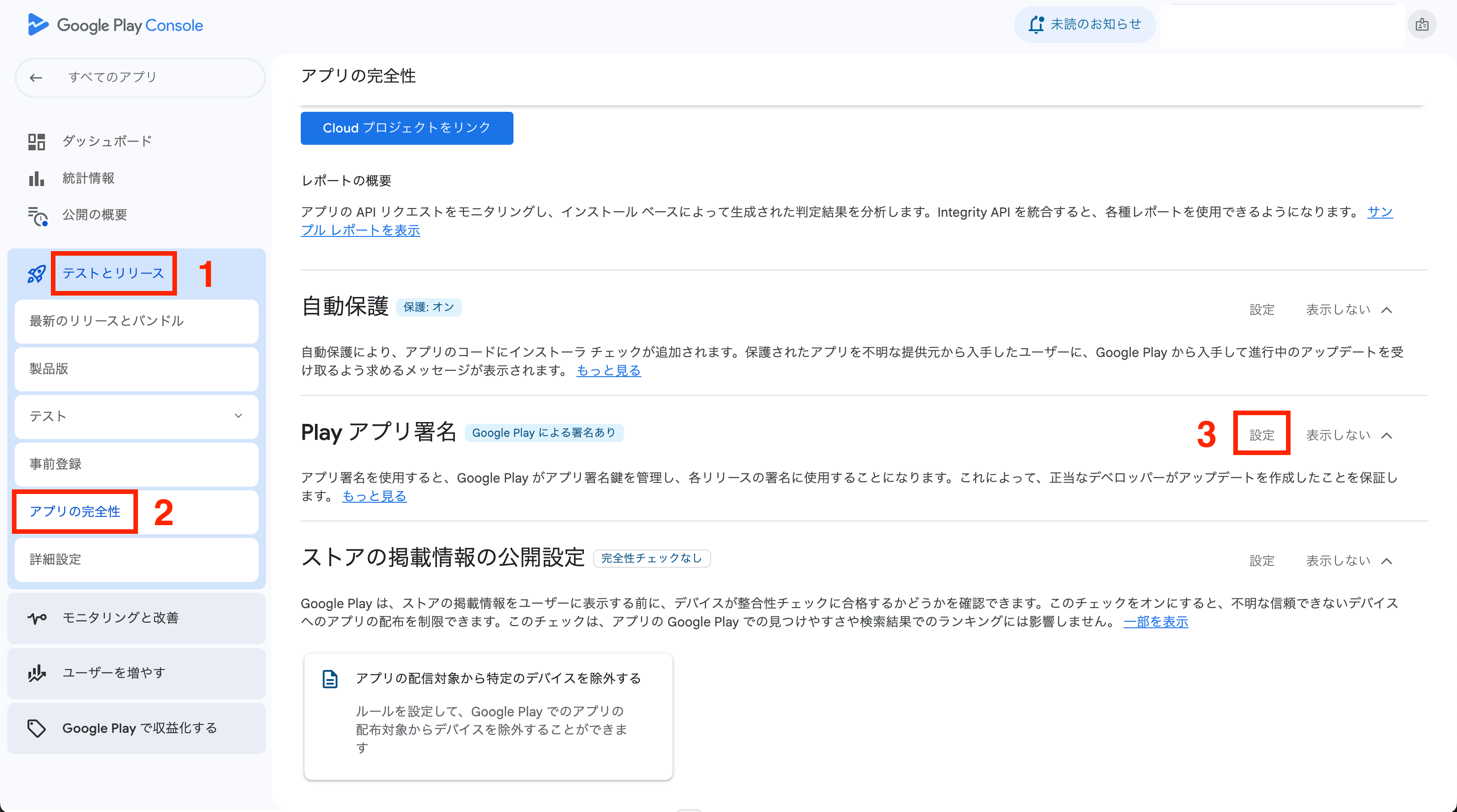Click the ユーザーを増やす growth chart icon
Screen dimensions: 1457x812
(37, 673)
